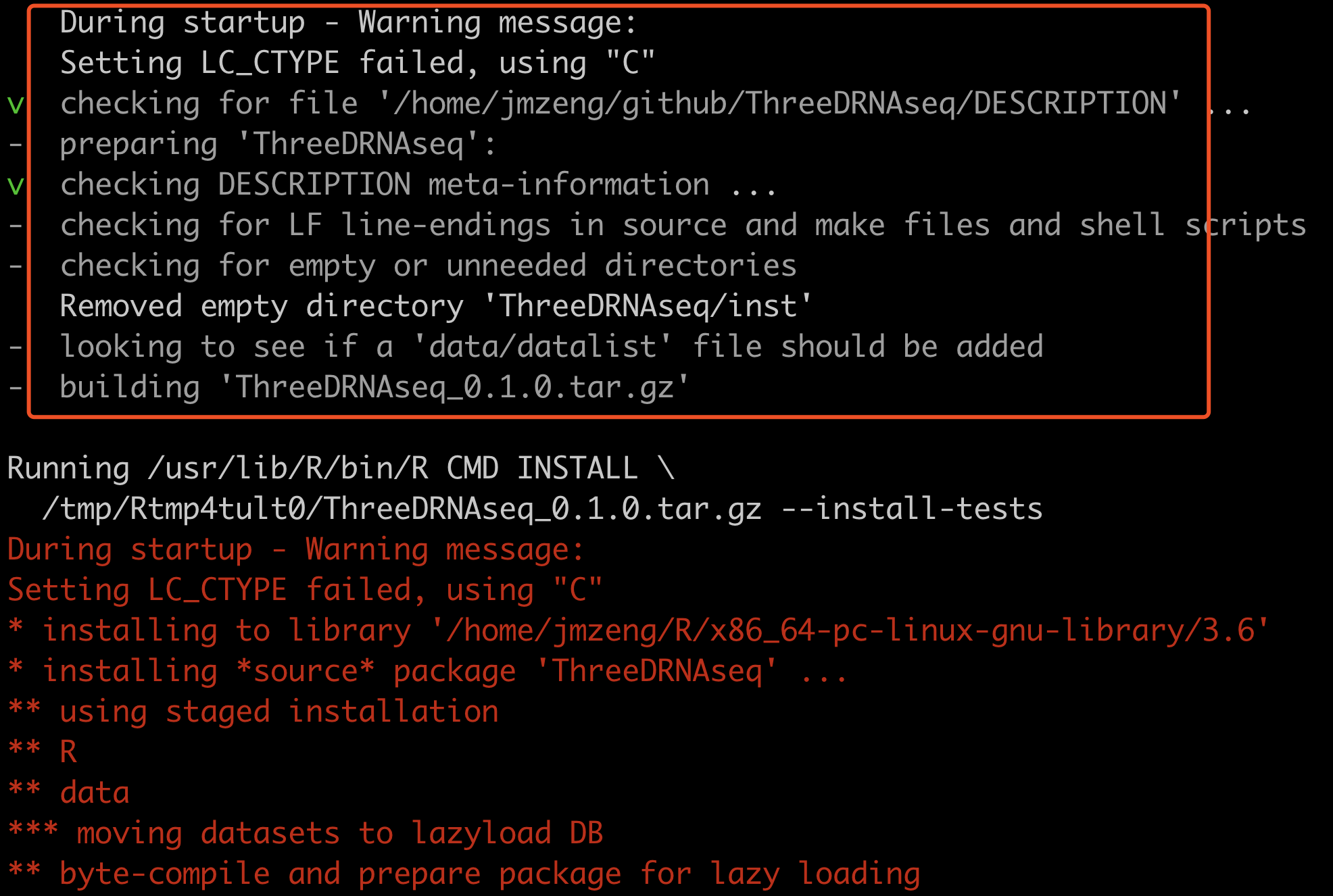
Task: Click the double asterisk before using staged installation
Action: pos(24,709)
